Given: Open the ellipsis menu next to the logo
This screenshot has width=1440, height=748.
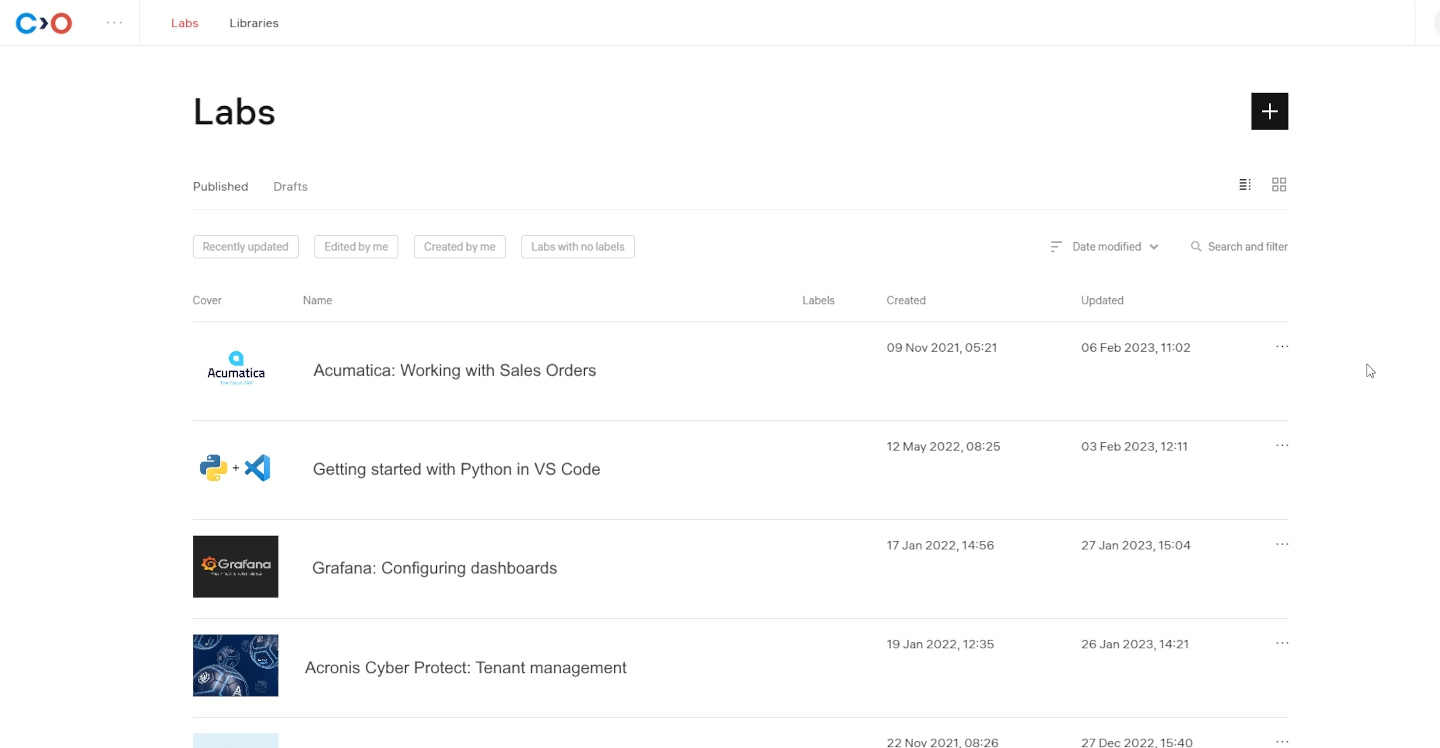Looking at the screenshot, I should (114, 22).
